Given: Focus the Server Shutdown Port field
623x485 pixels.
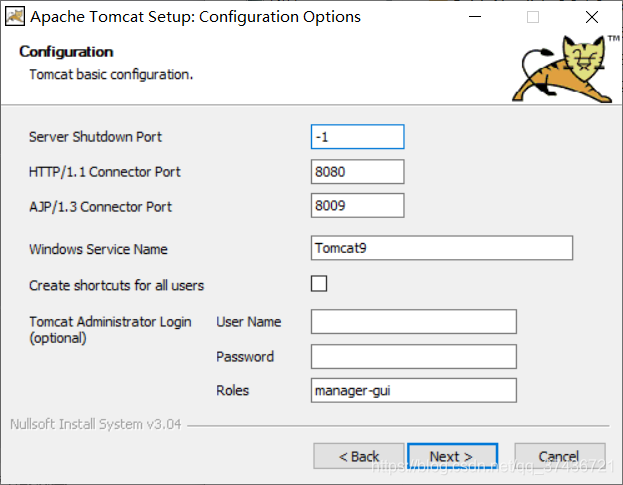Looking at the screenshot, I should click(x=358, y=137).
